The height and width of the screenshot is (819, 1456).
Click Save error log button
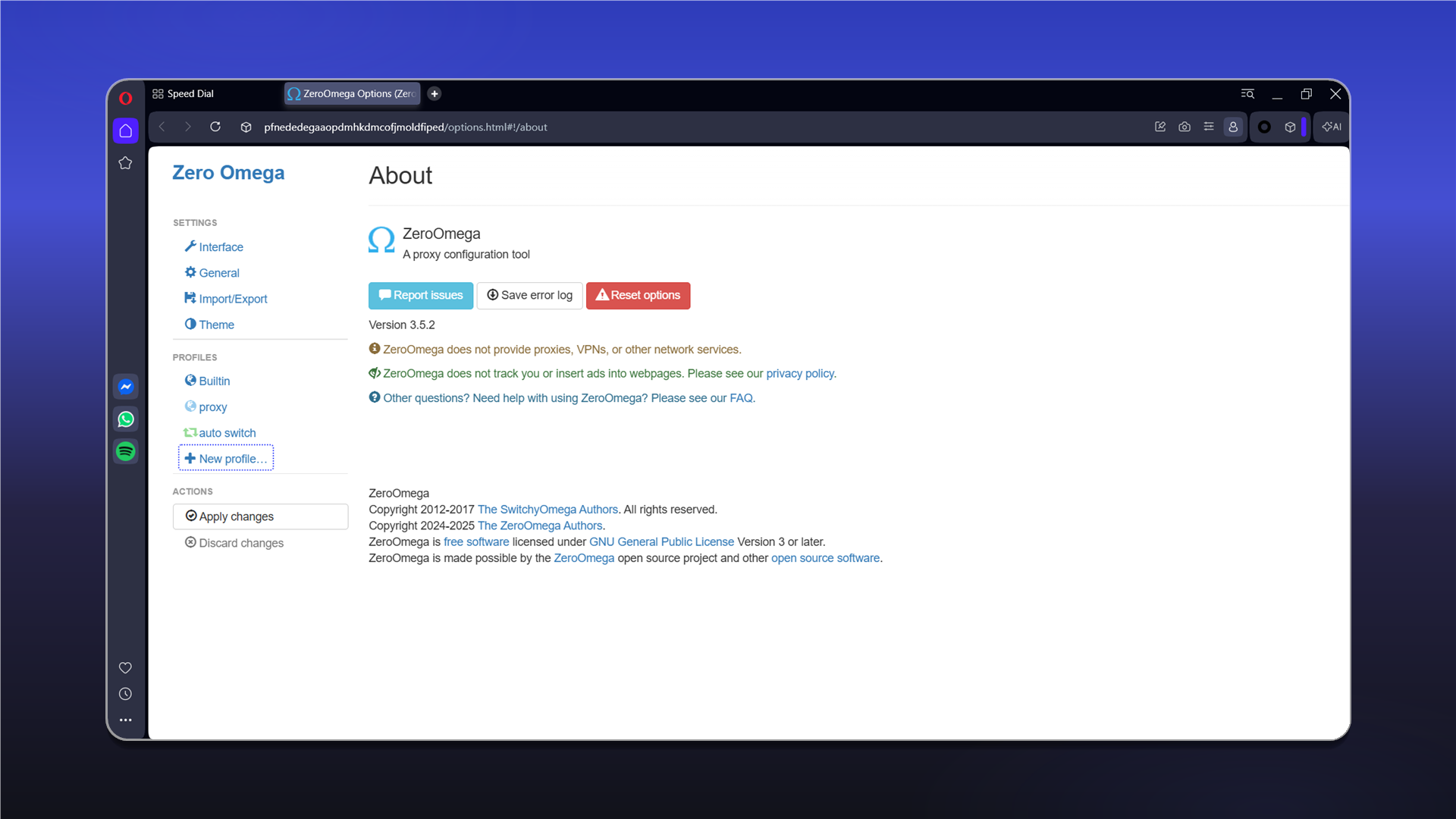529,296
